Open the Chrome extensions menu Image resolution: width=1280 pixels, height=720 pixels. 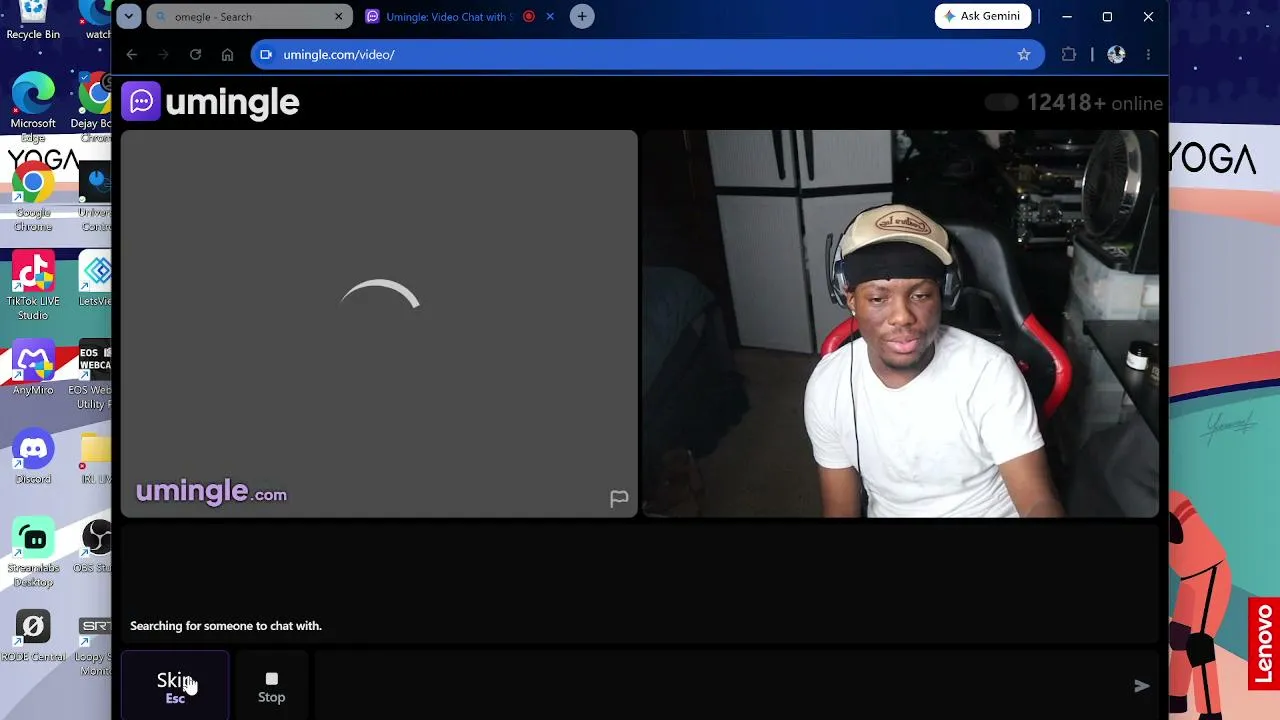tap(1069, 55)
